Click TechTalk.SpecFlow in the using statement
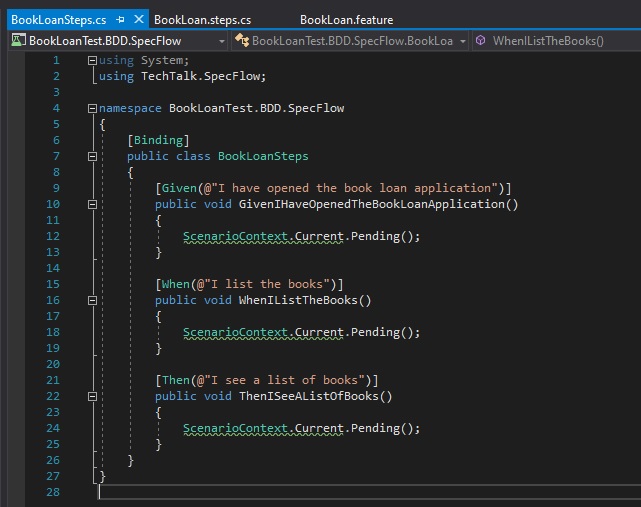The image size is (641, 507). [200, 76]
